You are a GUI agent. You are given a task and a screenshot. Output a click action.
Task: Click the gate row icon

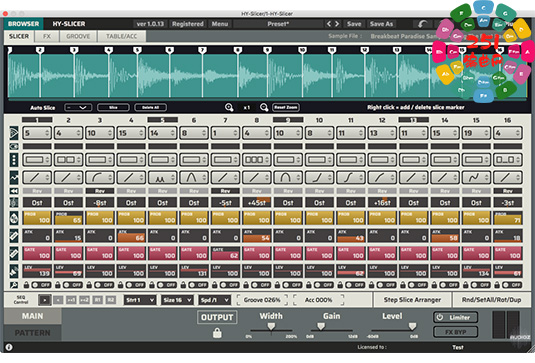coord(14,253)
